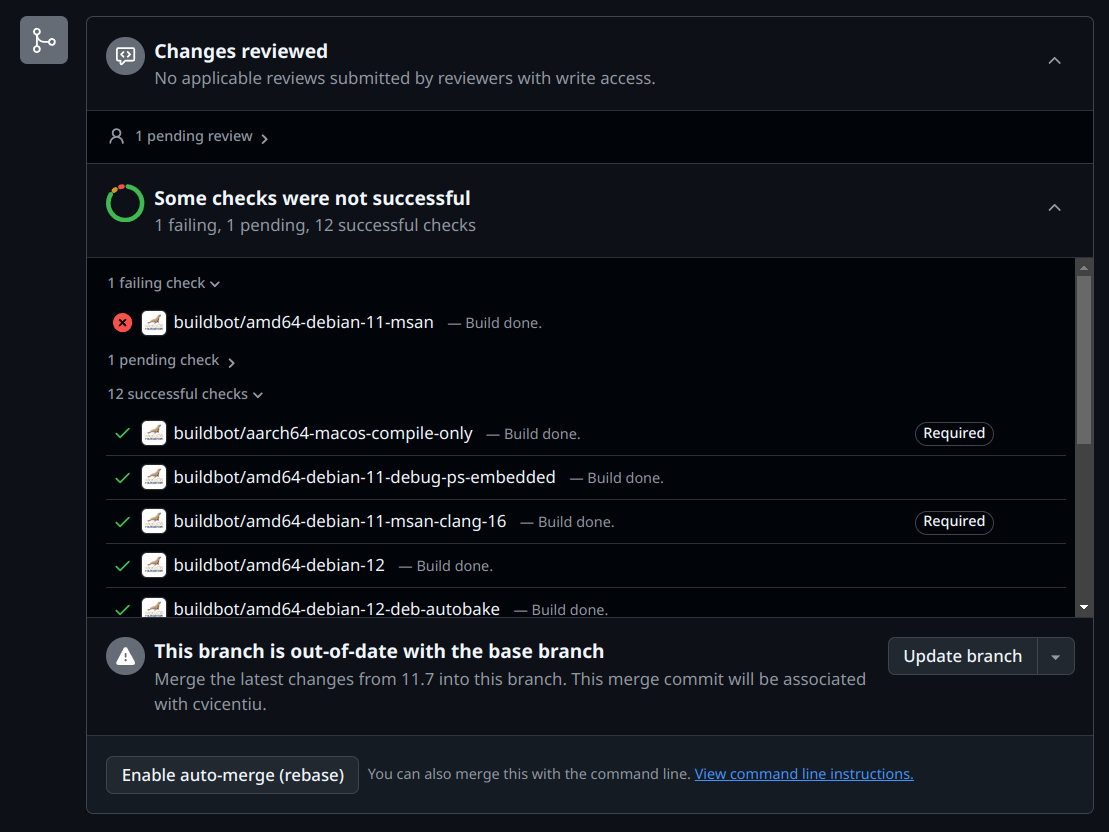The image size is (1109, 832).
Task: Click the buildbot avatar for msan-clang-16 row
Action: (x=154, y=521)
